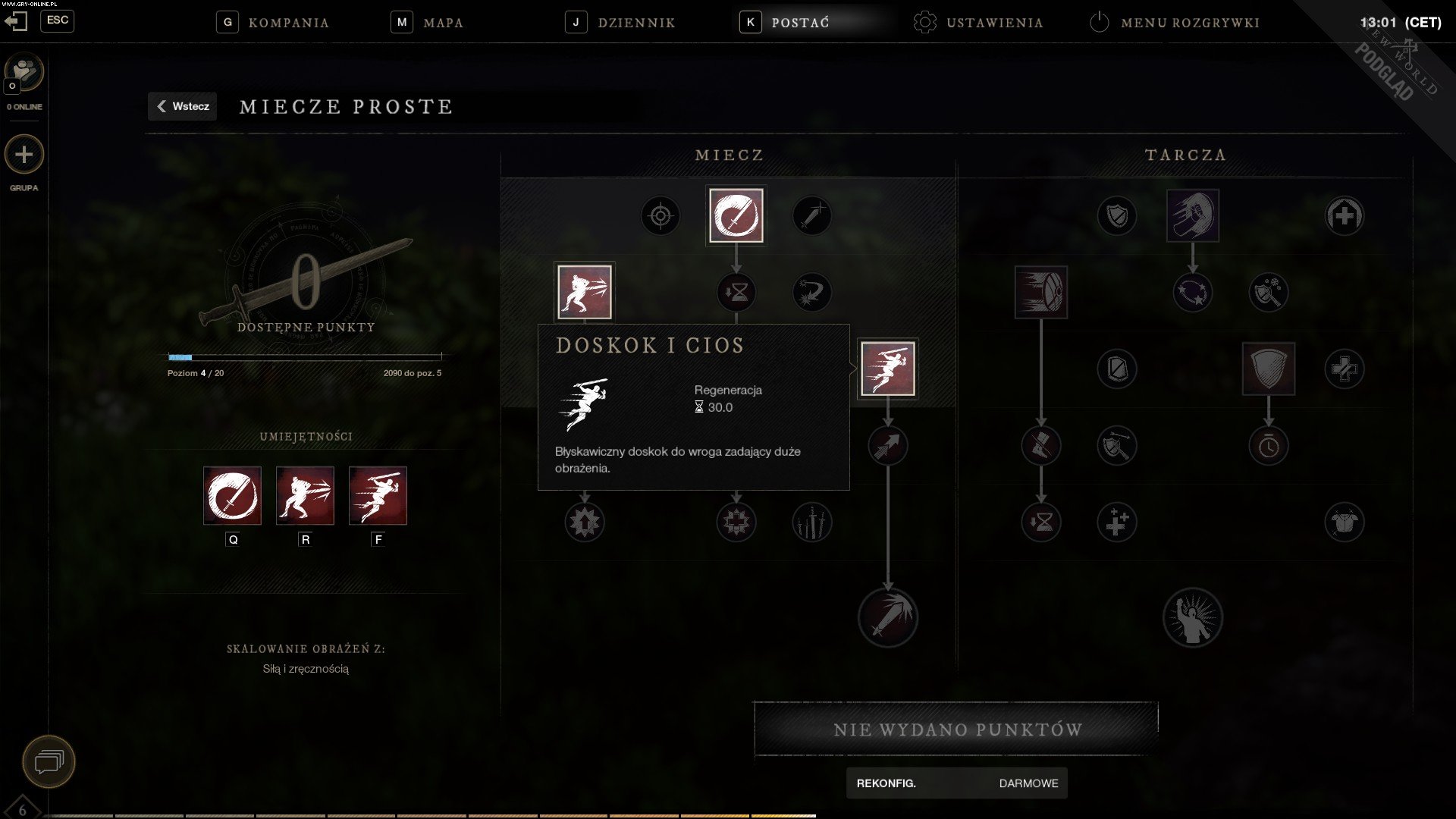Image resolution: width=1456 pixels, height=819 pixels.
Task: Open Menu Rozgrywki
Action: [x=1175, y=22]
